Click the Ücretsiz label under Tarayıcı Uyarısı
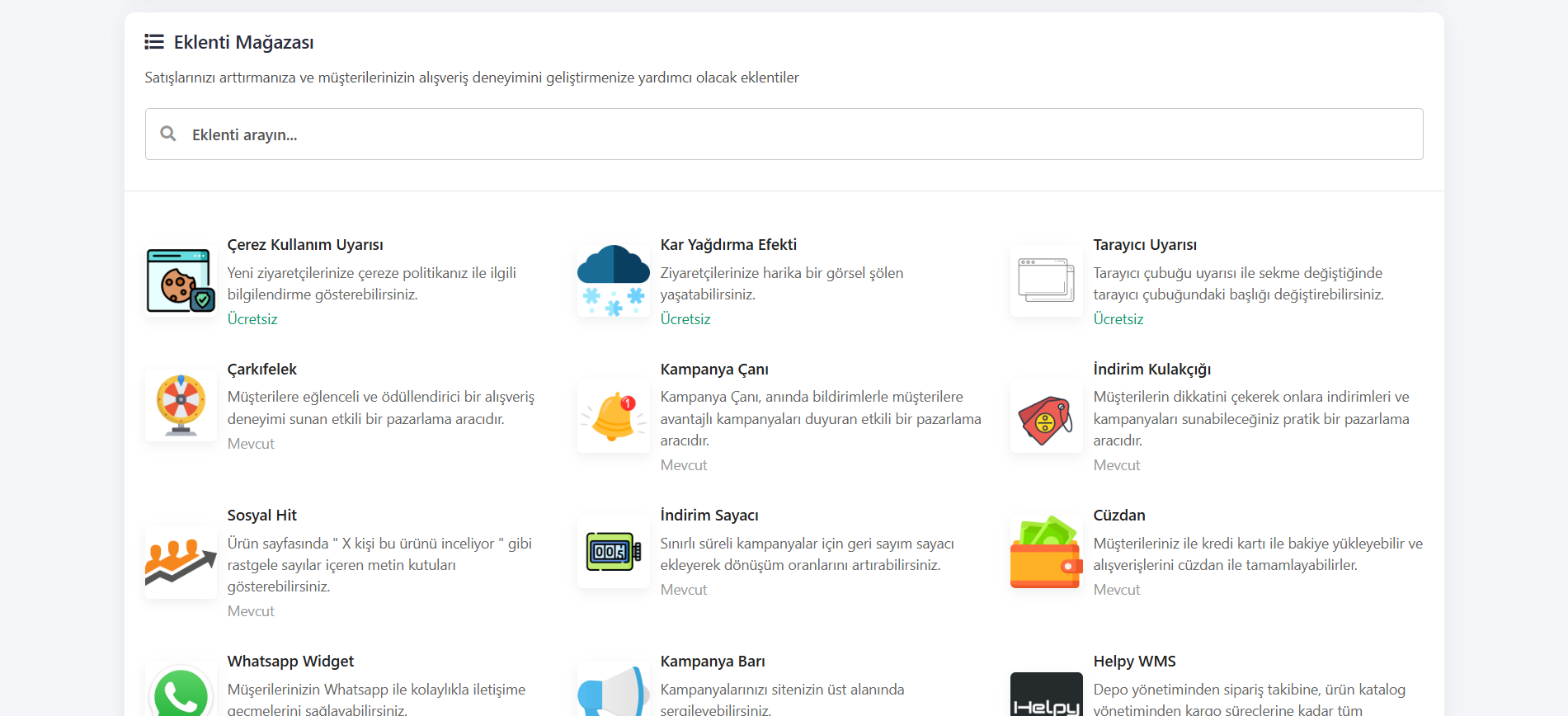Screen dimensions: 1568x716 [x=1118, y=319]
